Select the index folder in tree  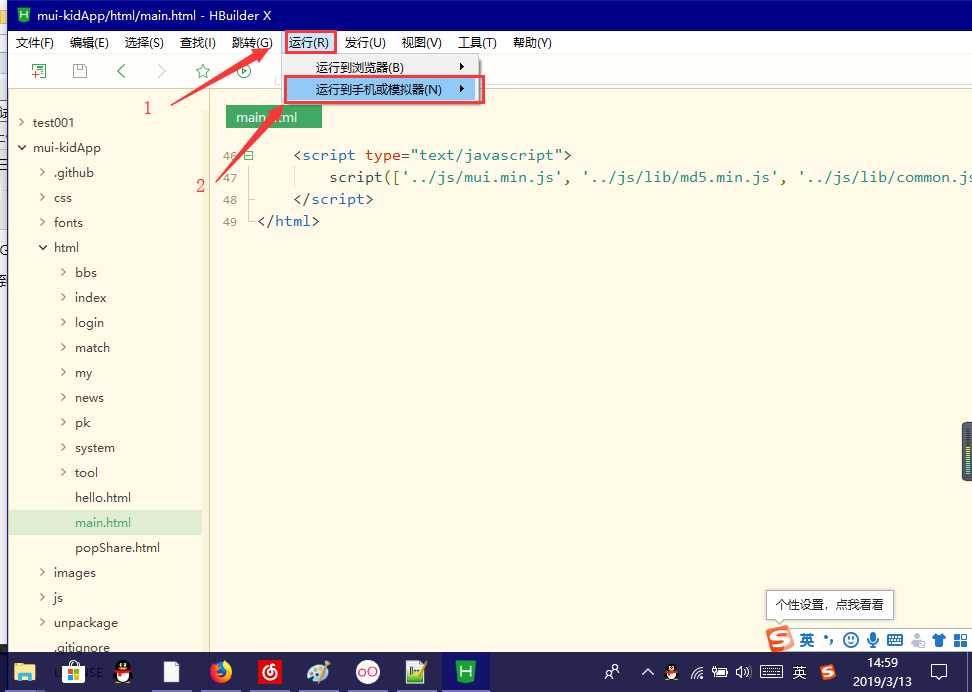91,298
